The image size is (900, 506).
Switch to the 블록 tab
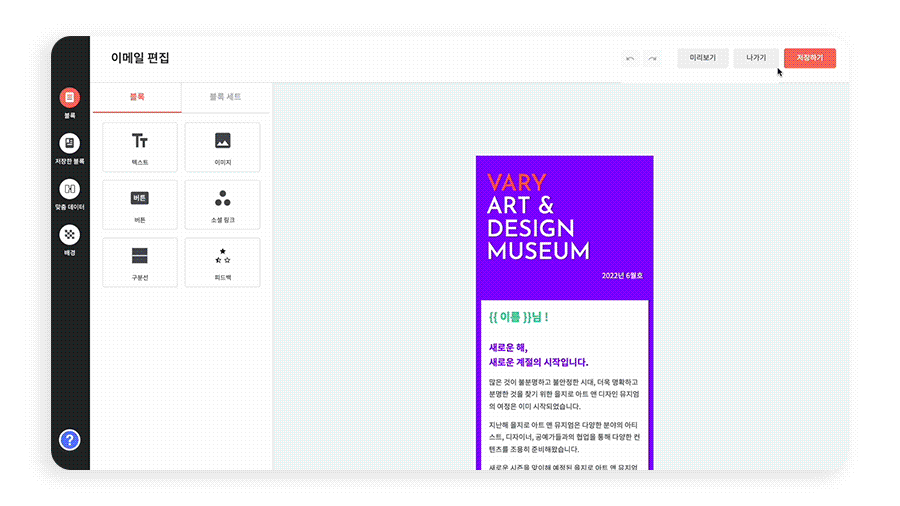pos(137,97)
